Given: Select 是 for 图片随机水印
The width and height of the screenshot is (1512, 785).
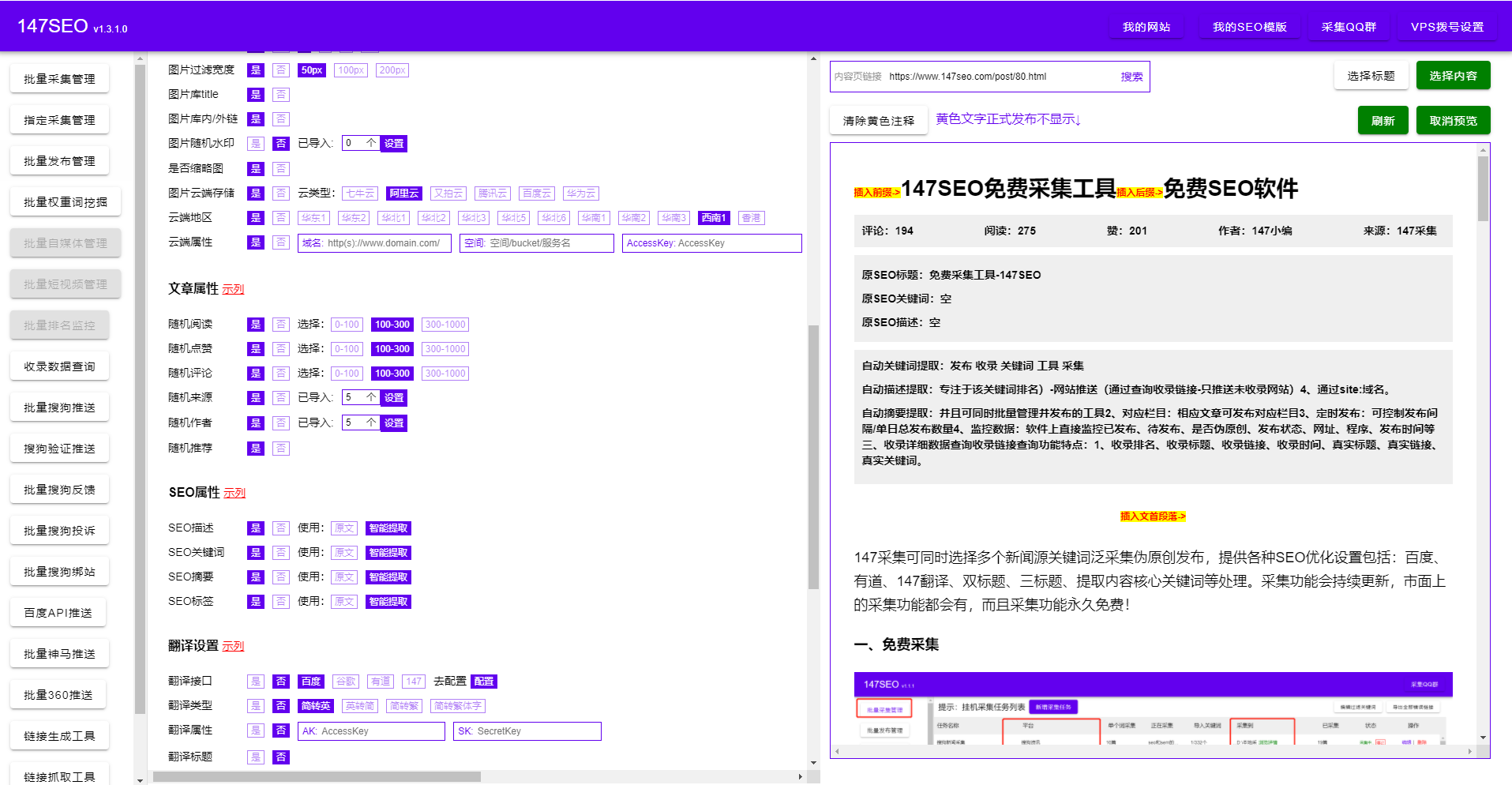Looking at the screenshot, I should coord(256,144).
